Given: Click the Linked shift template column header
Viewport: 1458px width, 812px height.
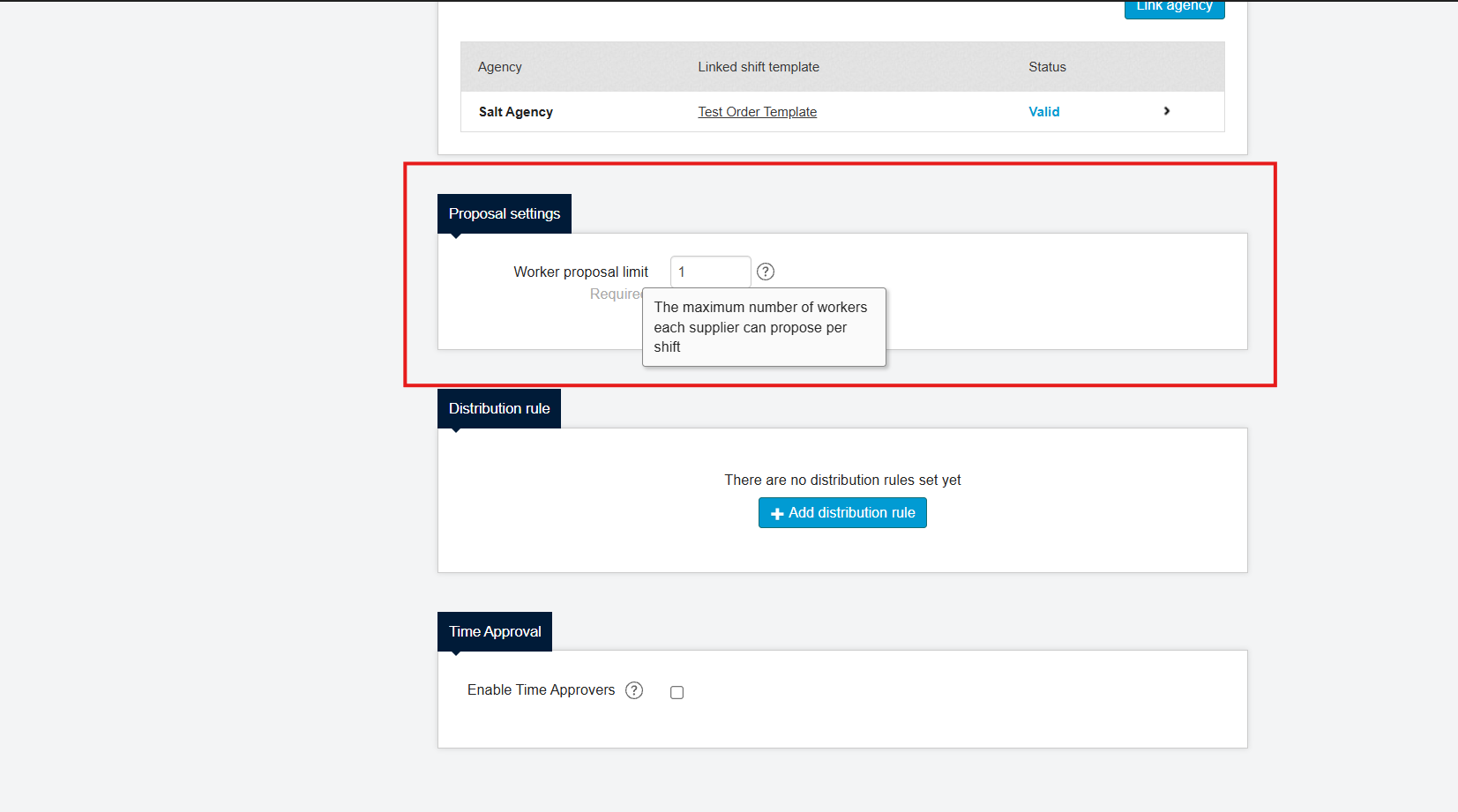Looking at the screenshot, I should click(759, 67).
